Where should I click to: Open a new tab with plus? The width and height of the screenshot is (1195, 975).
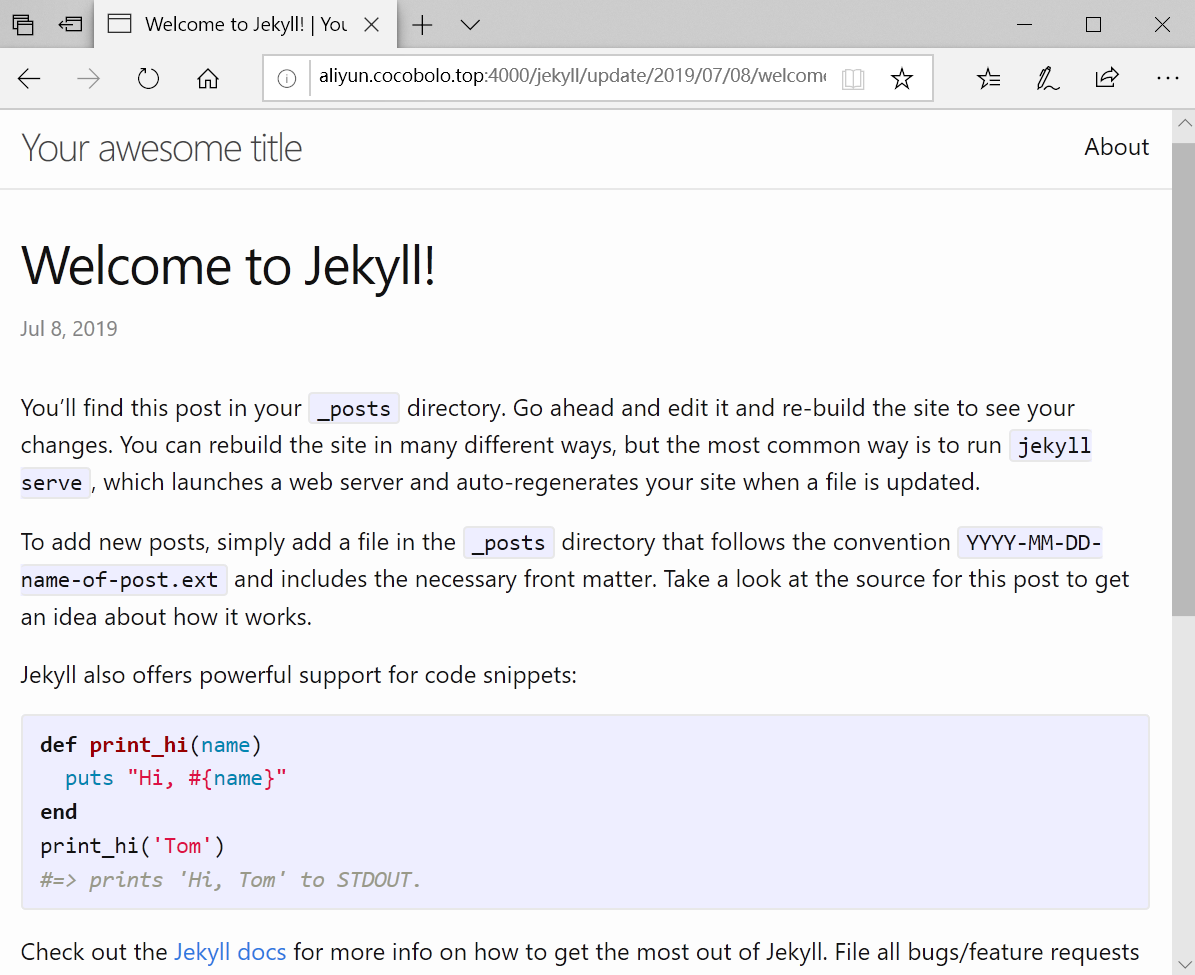click(x=422, y=24)
